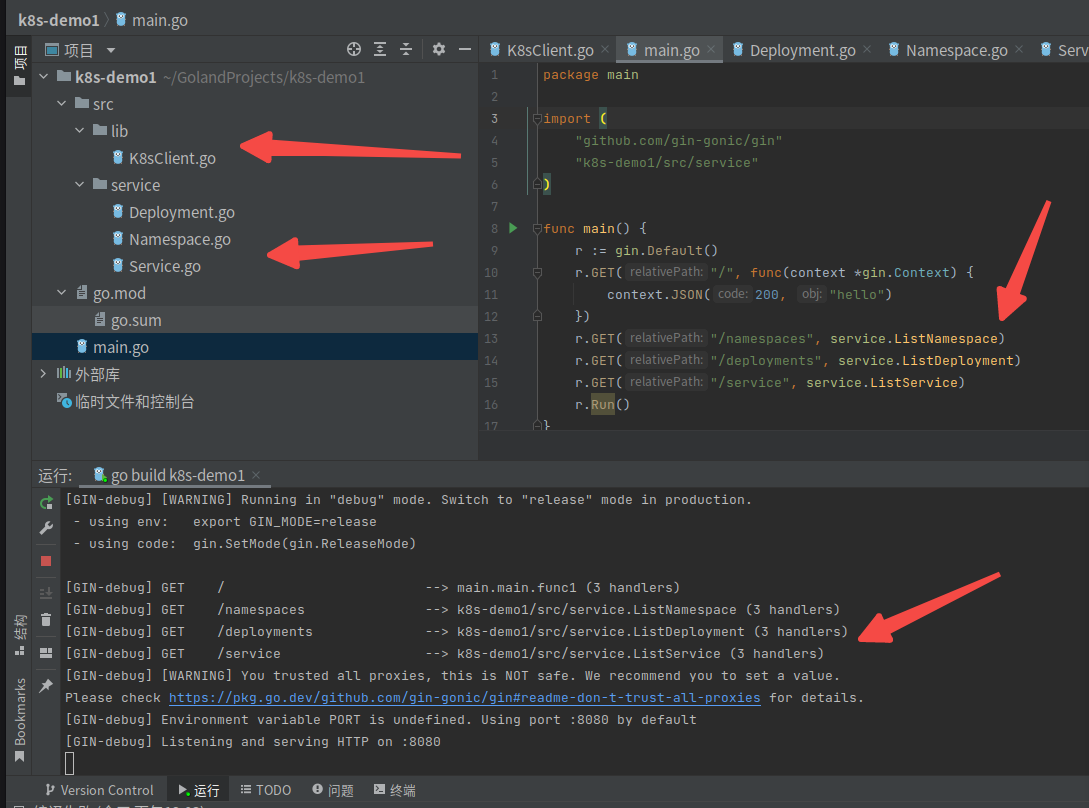
Task: Collapse the lib folder
Action: pos(80,131)
